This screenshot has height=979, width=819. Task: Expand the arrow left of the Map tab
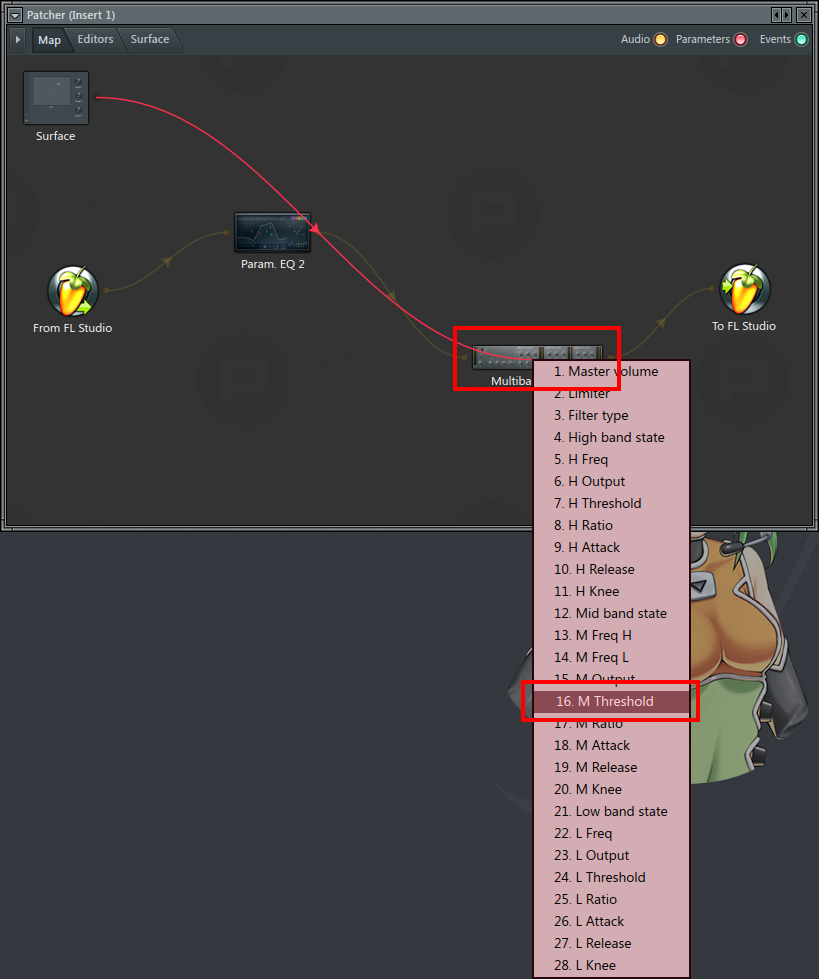pyautogui.click(x=18, y=39)
